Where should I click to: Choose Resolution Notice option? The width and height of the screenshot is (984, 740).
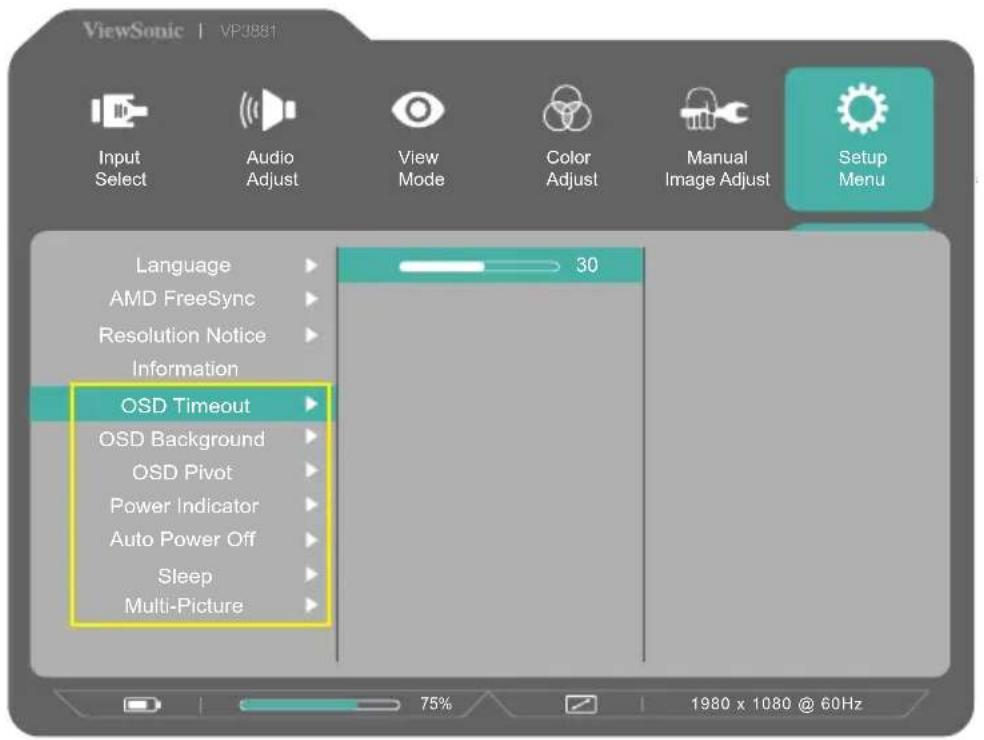(183, 335)
